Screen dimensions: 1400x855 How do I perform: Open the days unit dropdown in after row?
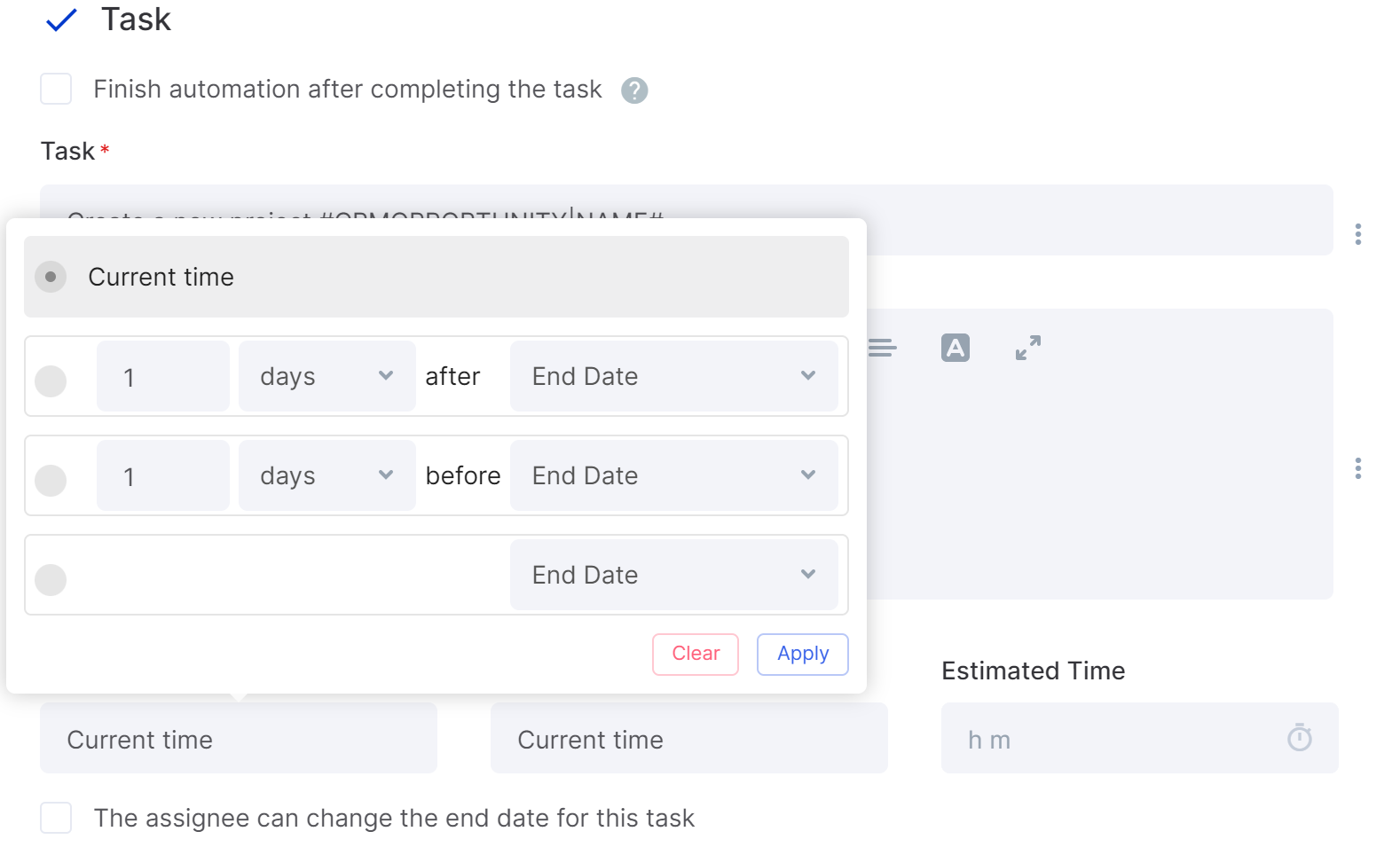point(326,376)
